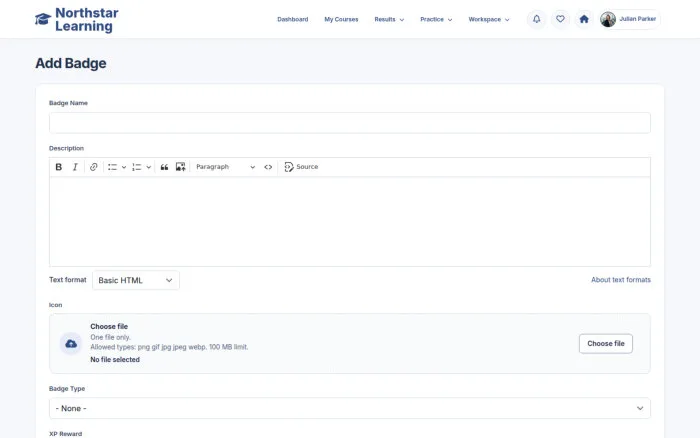Expand the Workspace menu
This screenshot has width=700, height=438.
[x=489, y=20]
